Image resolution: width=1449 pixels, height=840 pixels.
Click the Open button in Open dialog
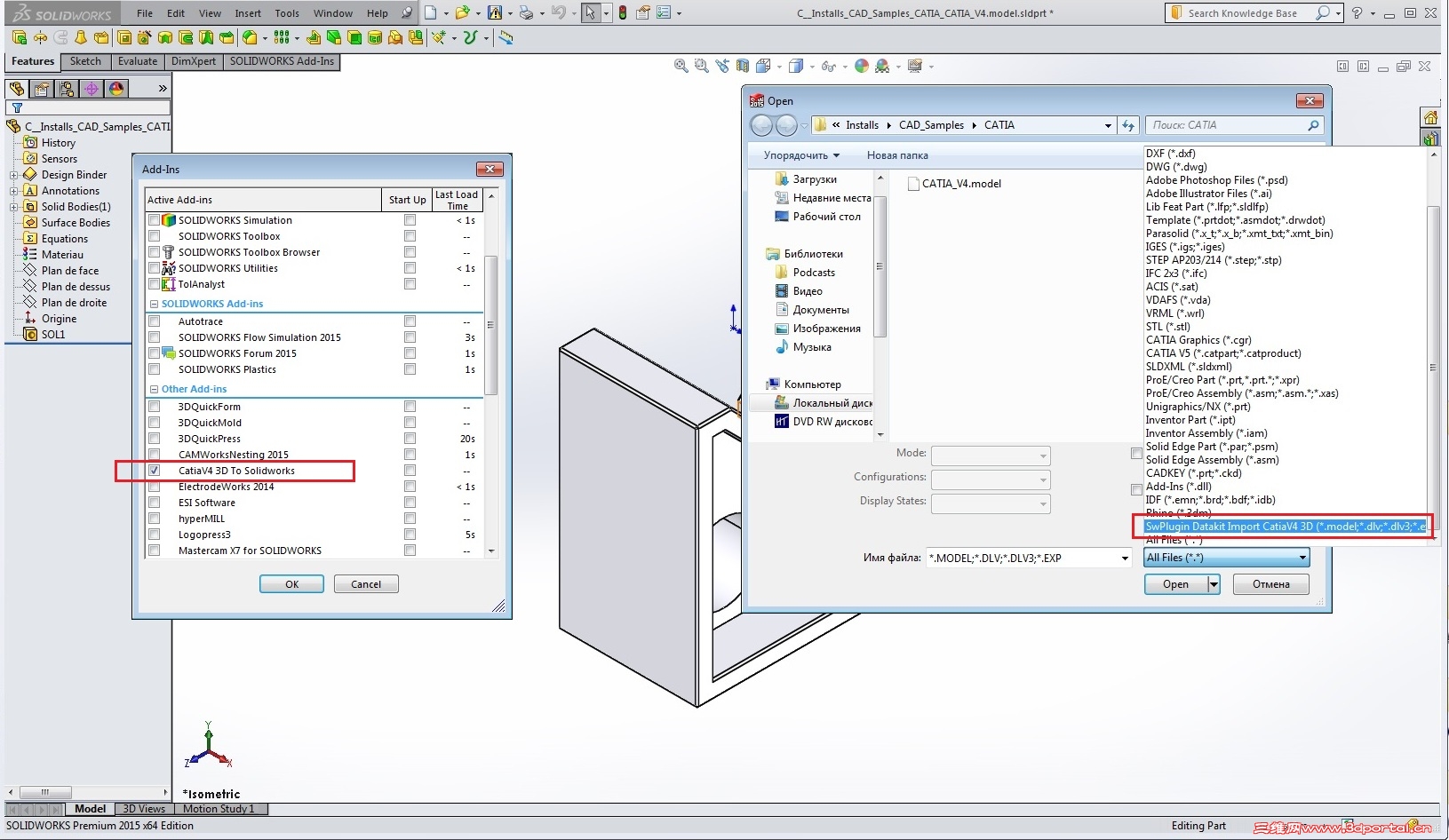(1175, 584)
